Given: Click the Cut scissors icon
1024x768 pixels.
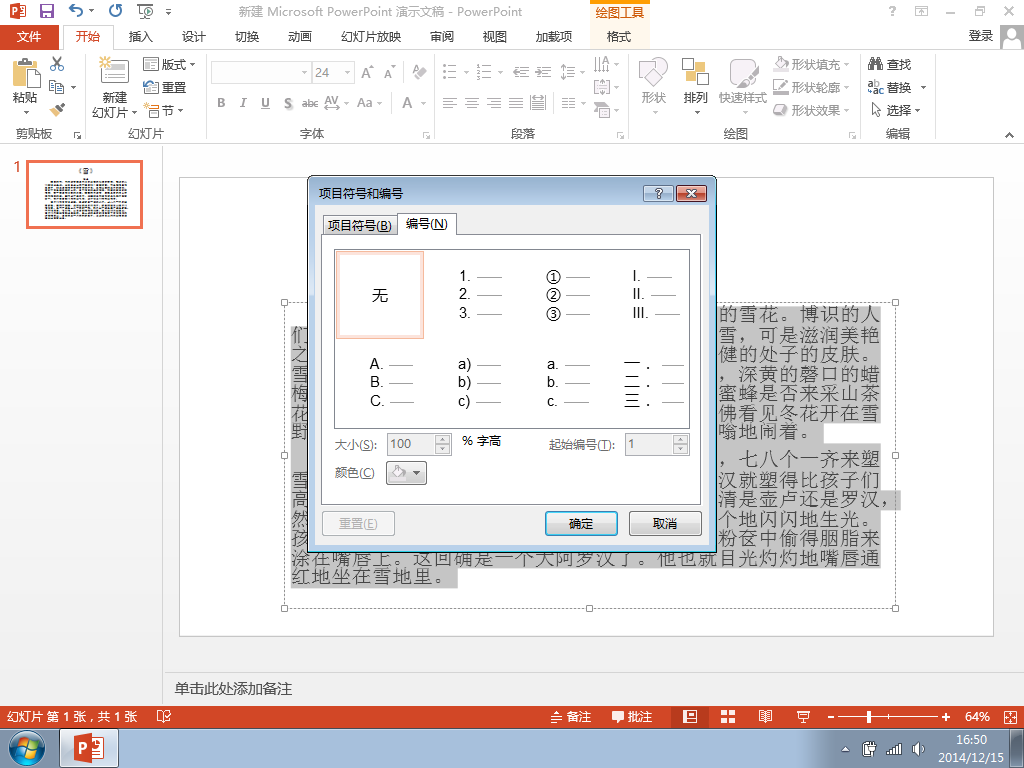Looking at the screenshot, I should [57, 63].
